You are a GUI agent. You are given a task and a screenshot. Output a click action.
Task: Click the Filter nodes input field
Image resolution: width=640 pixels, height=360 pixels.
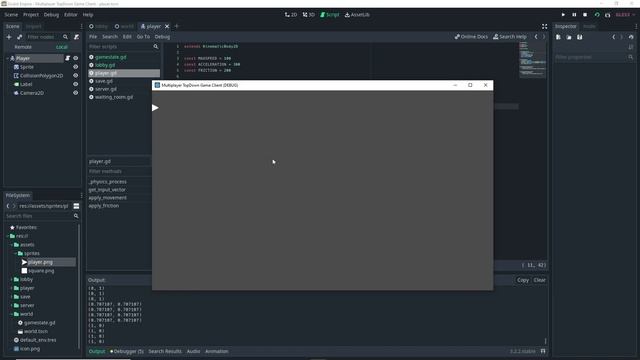click(x=45, y=37)
